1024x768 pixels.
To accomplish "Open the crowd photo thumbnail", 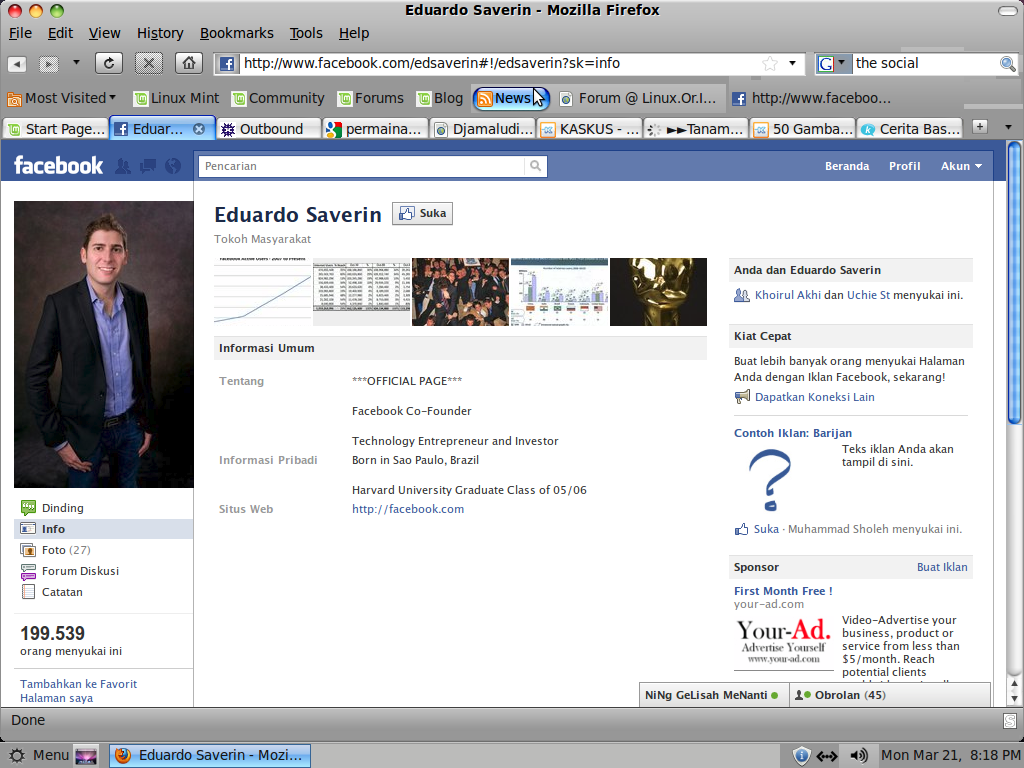I will click(x=460, y=291).
